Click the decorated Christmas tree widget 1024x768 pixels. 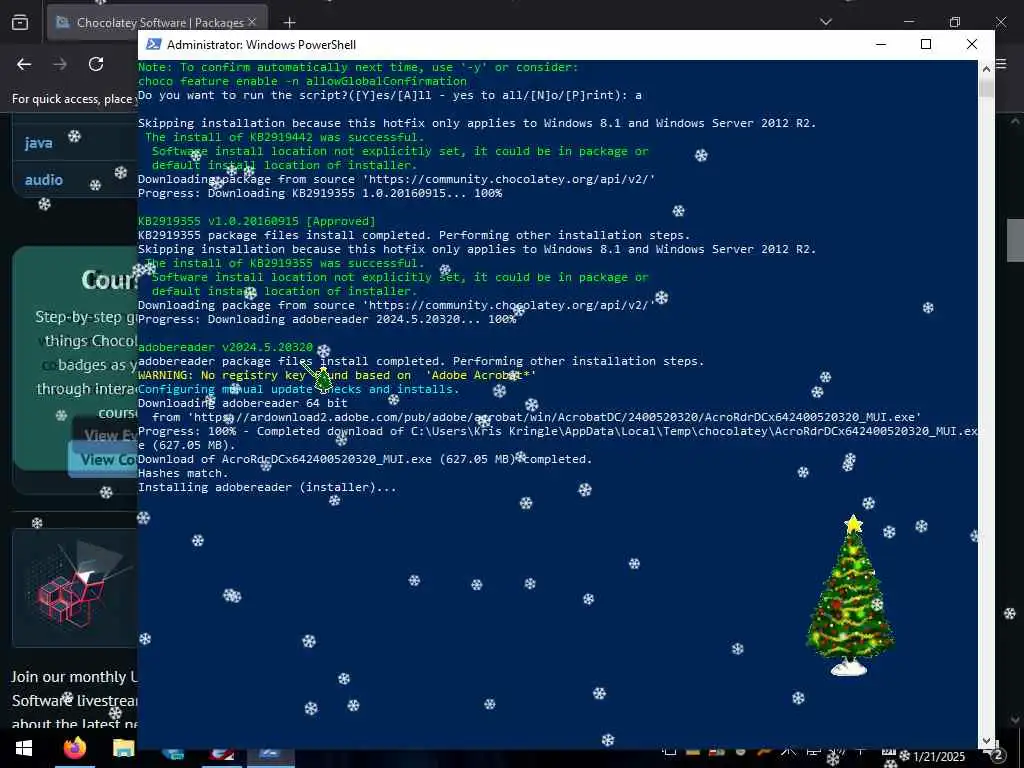(x=850, y=596)
